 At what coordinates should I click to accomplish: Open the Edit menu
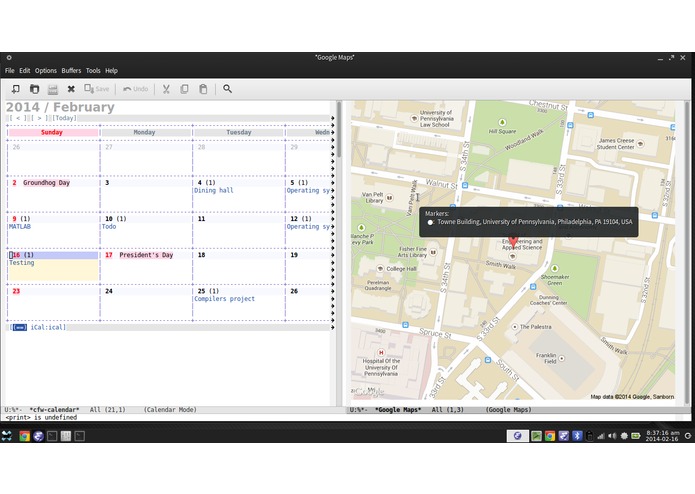(25, 70)
